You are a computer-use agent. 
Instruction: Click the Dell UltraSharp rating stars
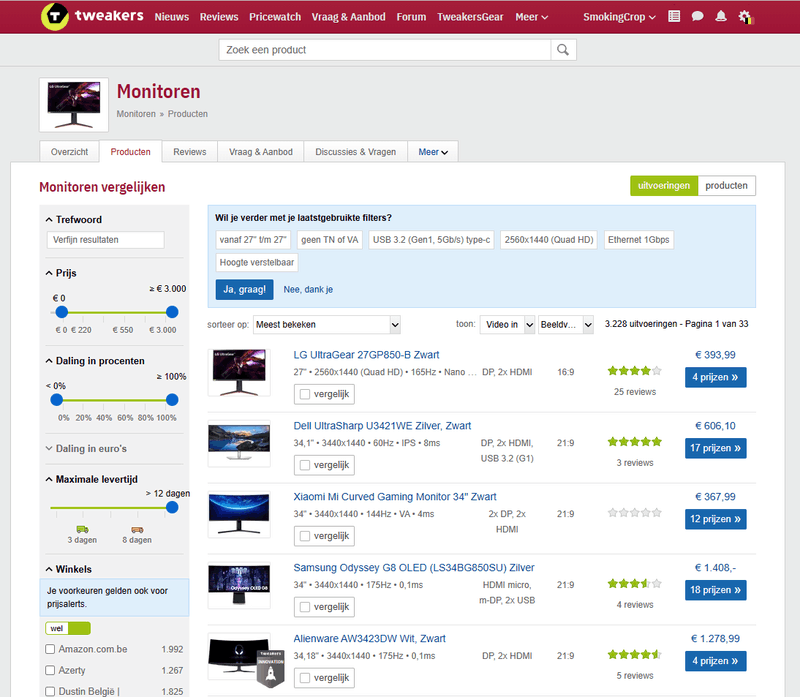click(635, 442)
